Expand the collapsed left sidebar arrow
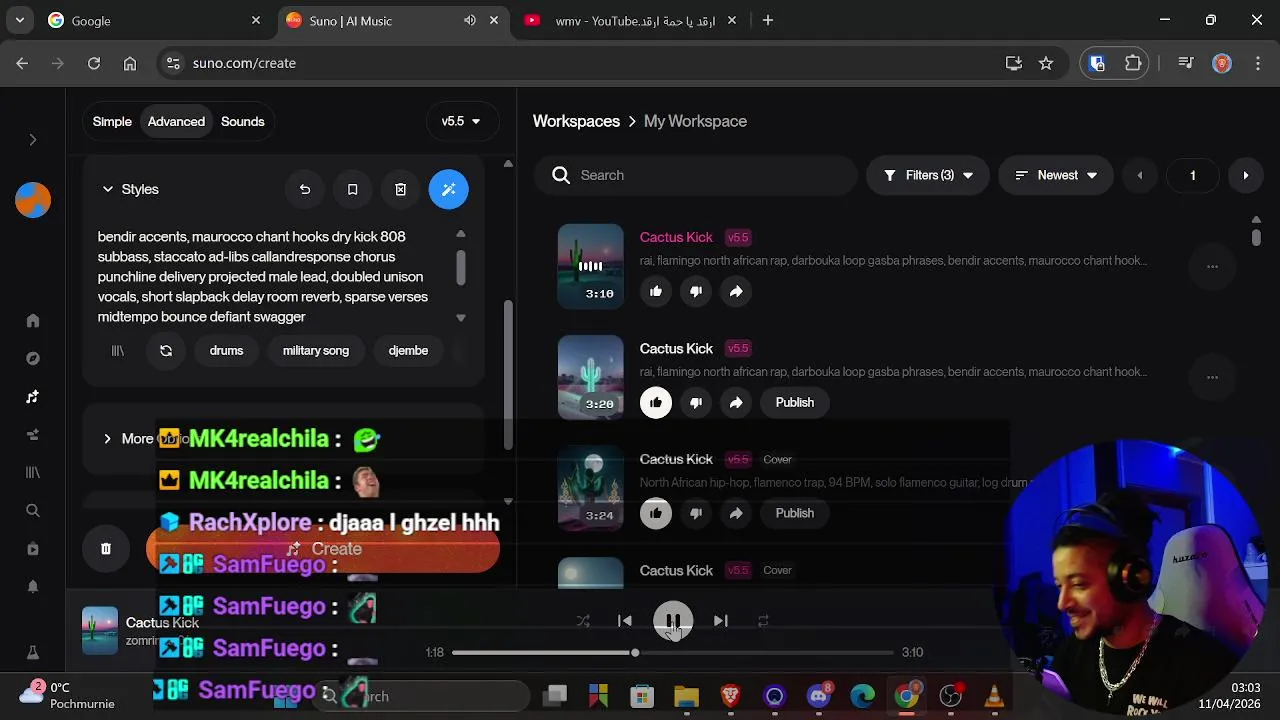1280x720 pixels. point(32,140)
